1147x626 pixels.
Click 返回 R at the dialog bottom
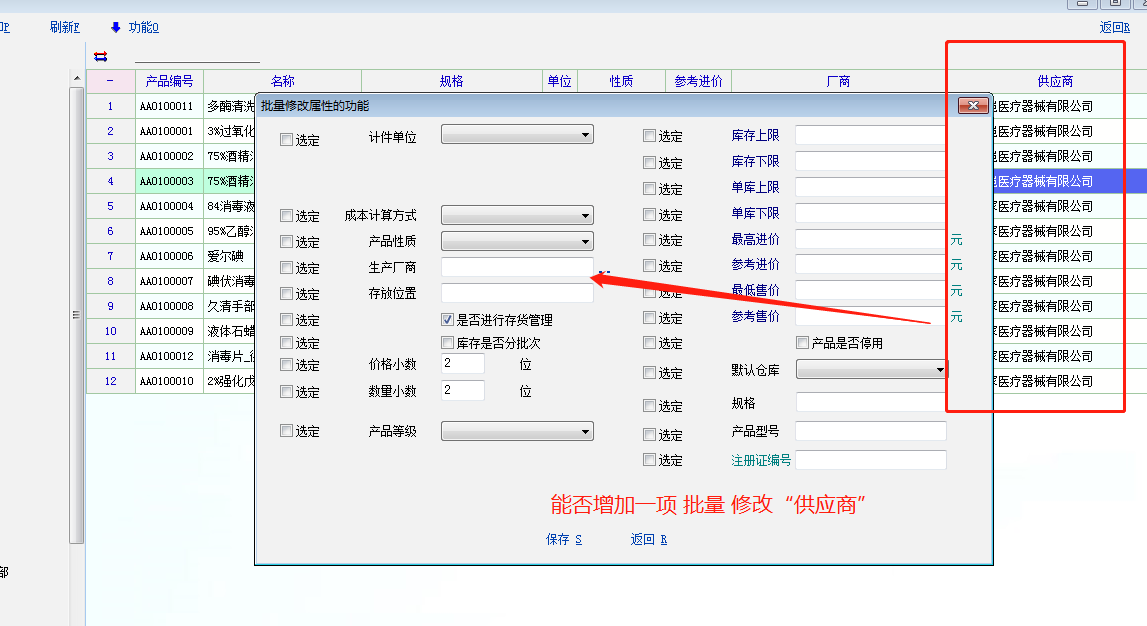point(648,539)
